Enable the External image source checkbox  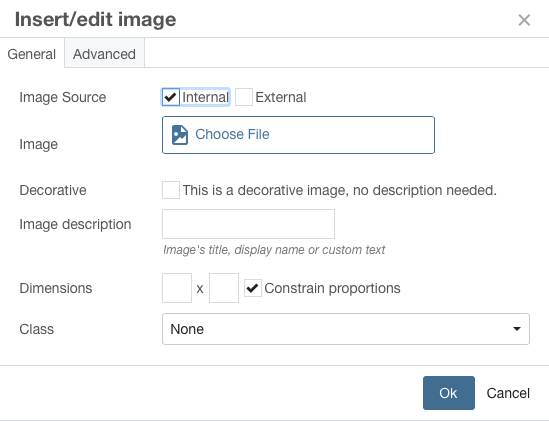click(244, 97)
